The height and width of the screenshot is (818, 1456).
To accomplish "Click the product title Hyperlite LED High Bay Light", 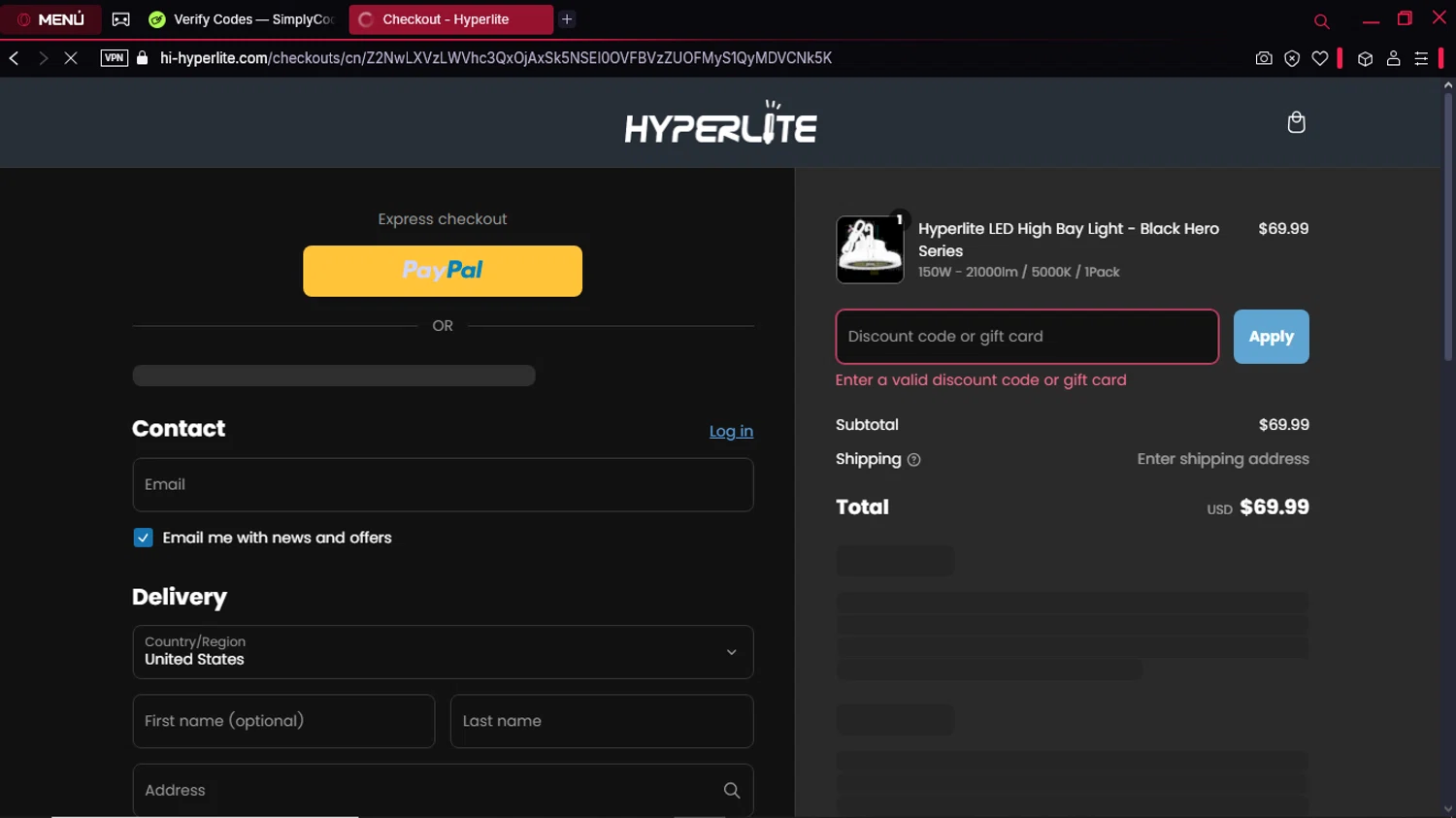I will tap(1069, 240).
